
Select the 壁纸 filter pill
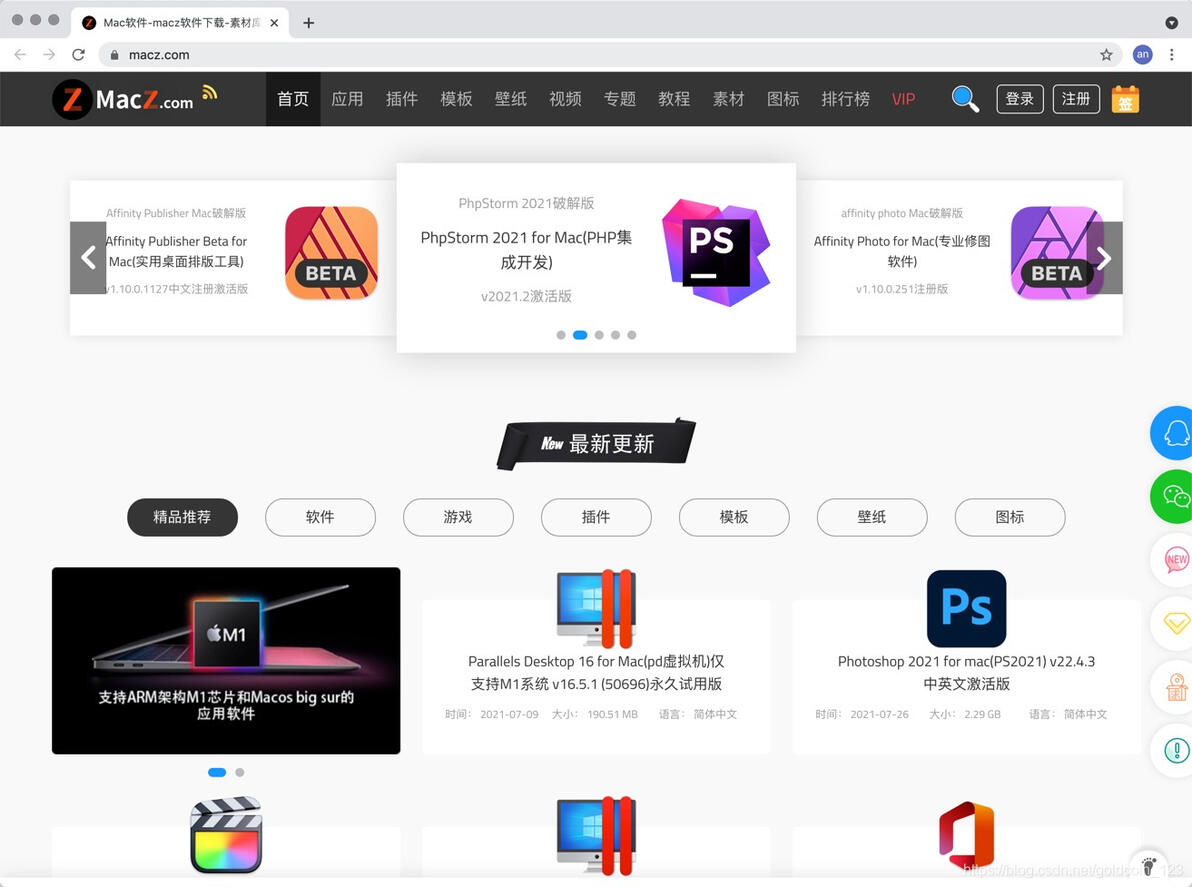pos(872,517)
